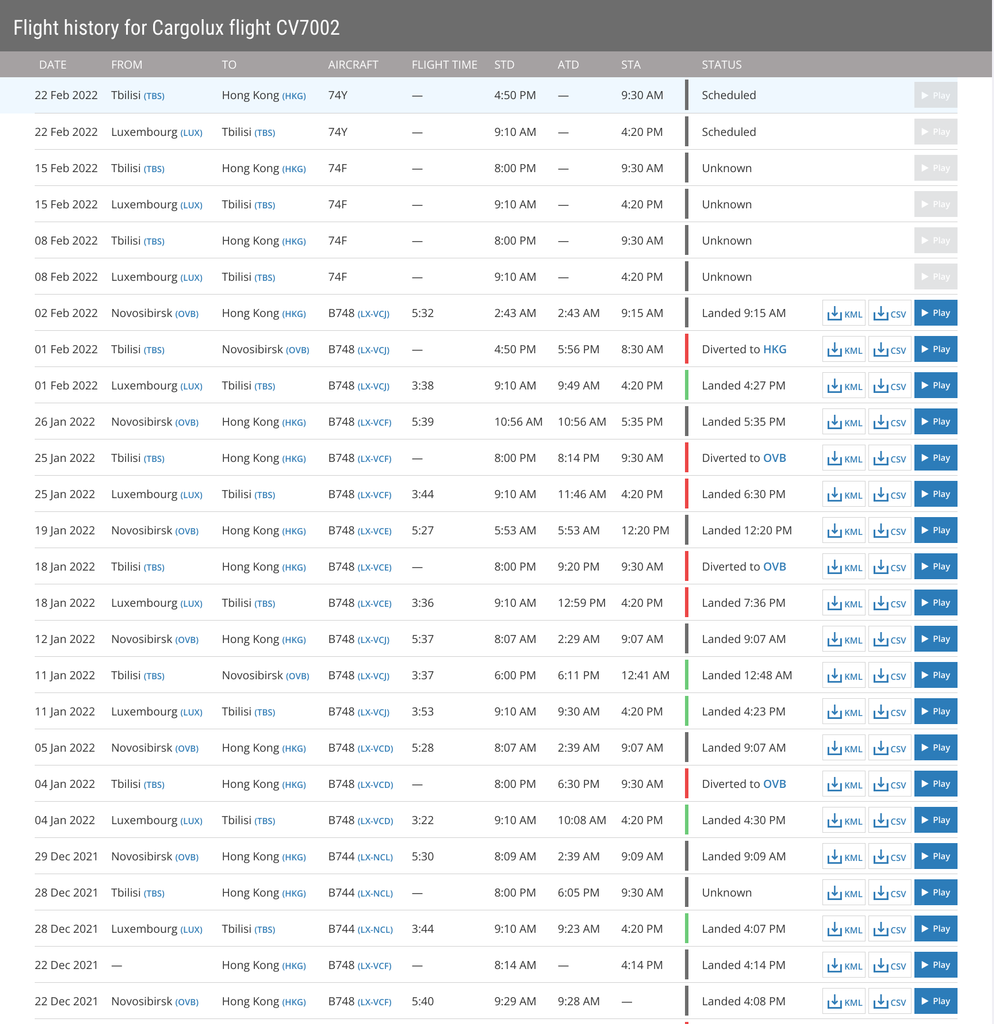Download CSV for 22 Dec flight landed 4:14 PM
994x1024 pixels.
(890, 965)
